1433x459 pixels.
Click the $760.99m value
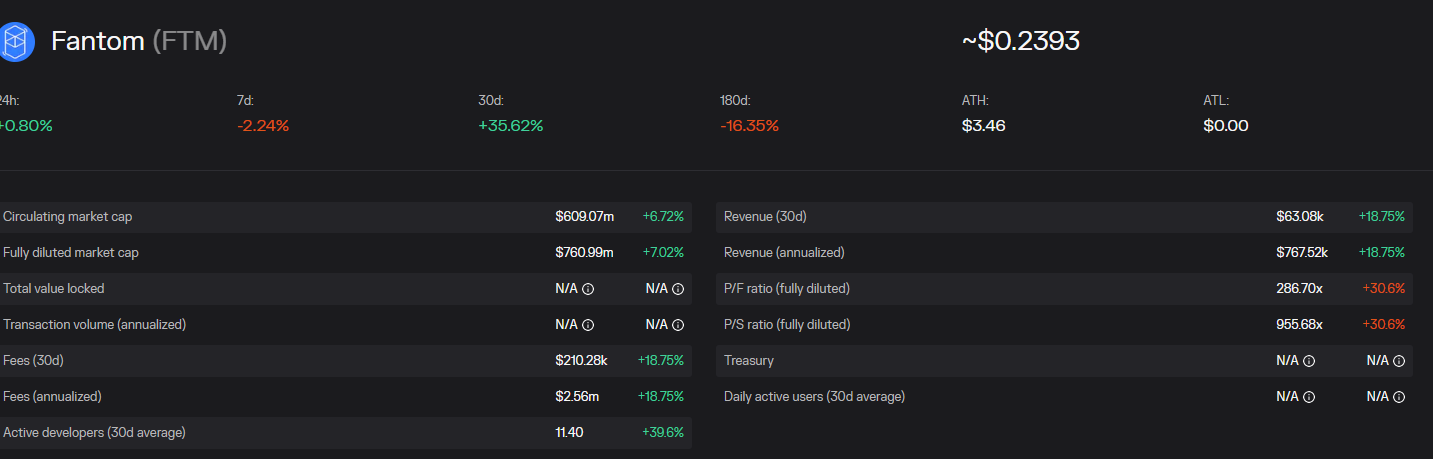click(585, 253)
